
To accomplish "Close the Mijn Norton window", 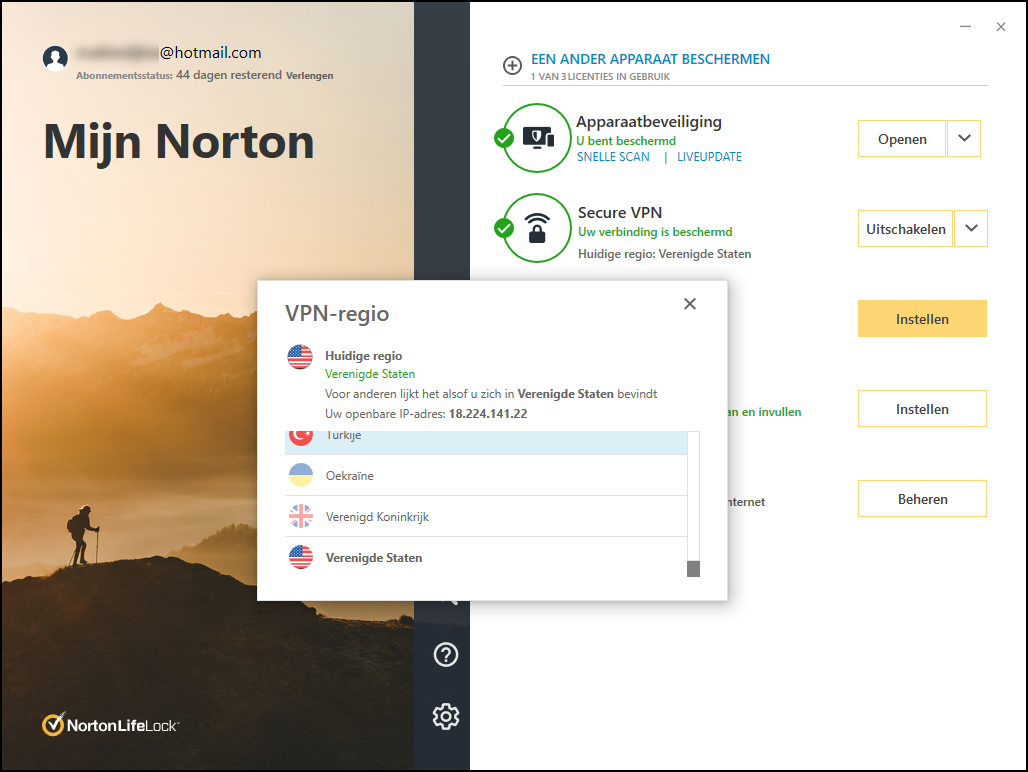I will [x=1000, y=27].
